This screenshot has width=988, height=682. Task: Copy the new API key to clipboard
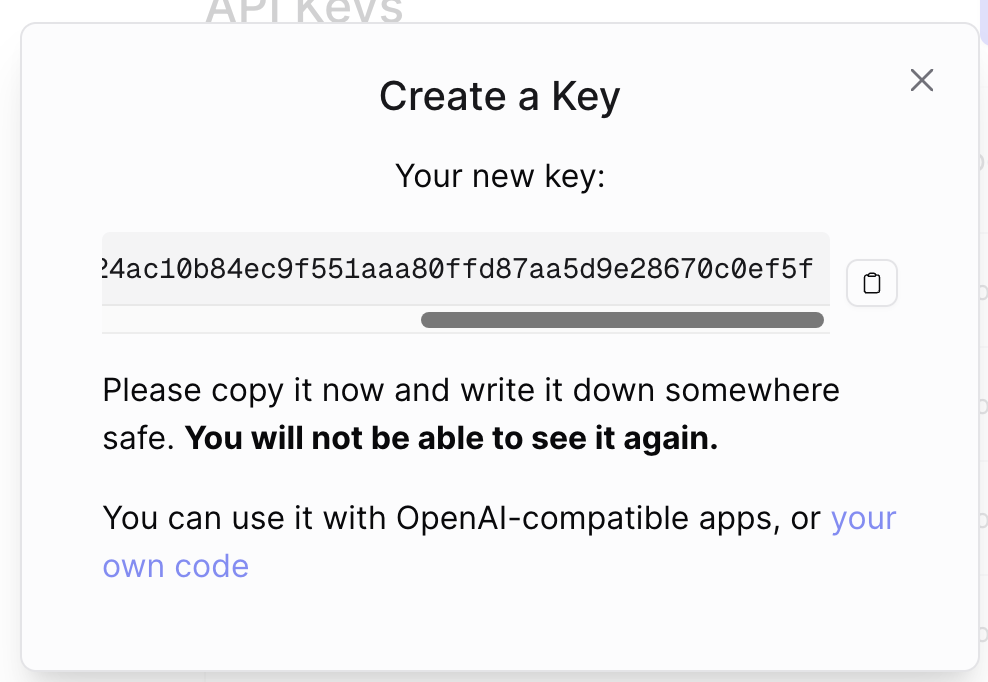872,284
